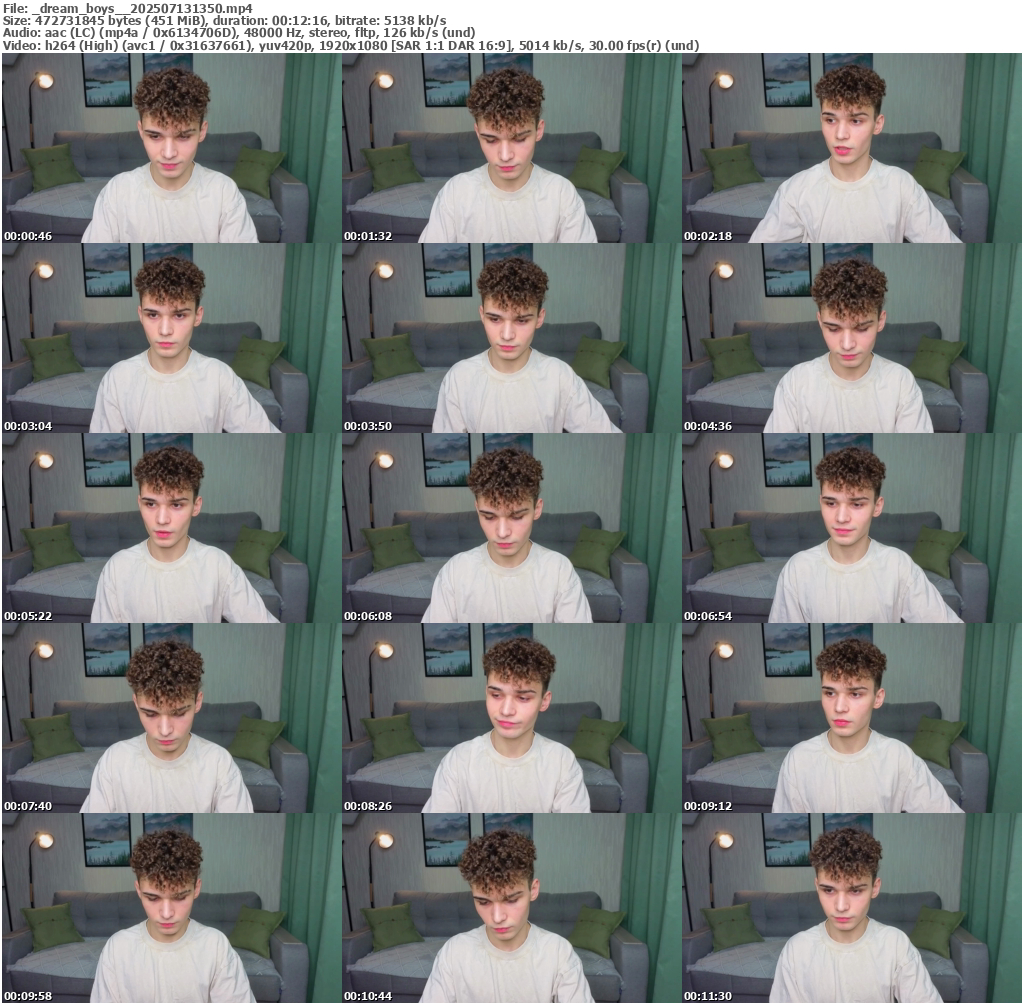Viewport: 1024px width, 1003px height.
Task: Click the frame timestamped 00:06:08
Action: pyautogui.click(x=511, y=528)
